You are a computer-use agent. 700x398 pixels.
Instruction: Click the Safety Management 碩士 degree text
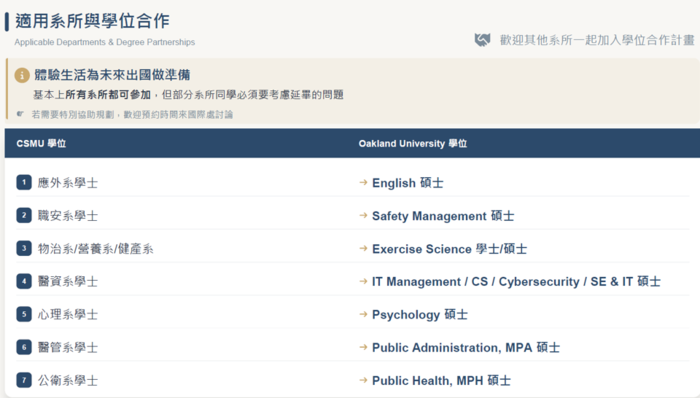click(x=443, y=216)
